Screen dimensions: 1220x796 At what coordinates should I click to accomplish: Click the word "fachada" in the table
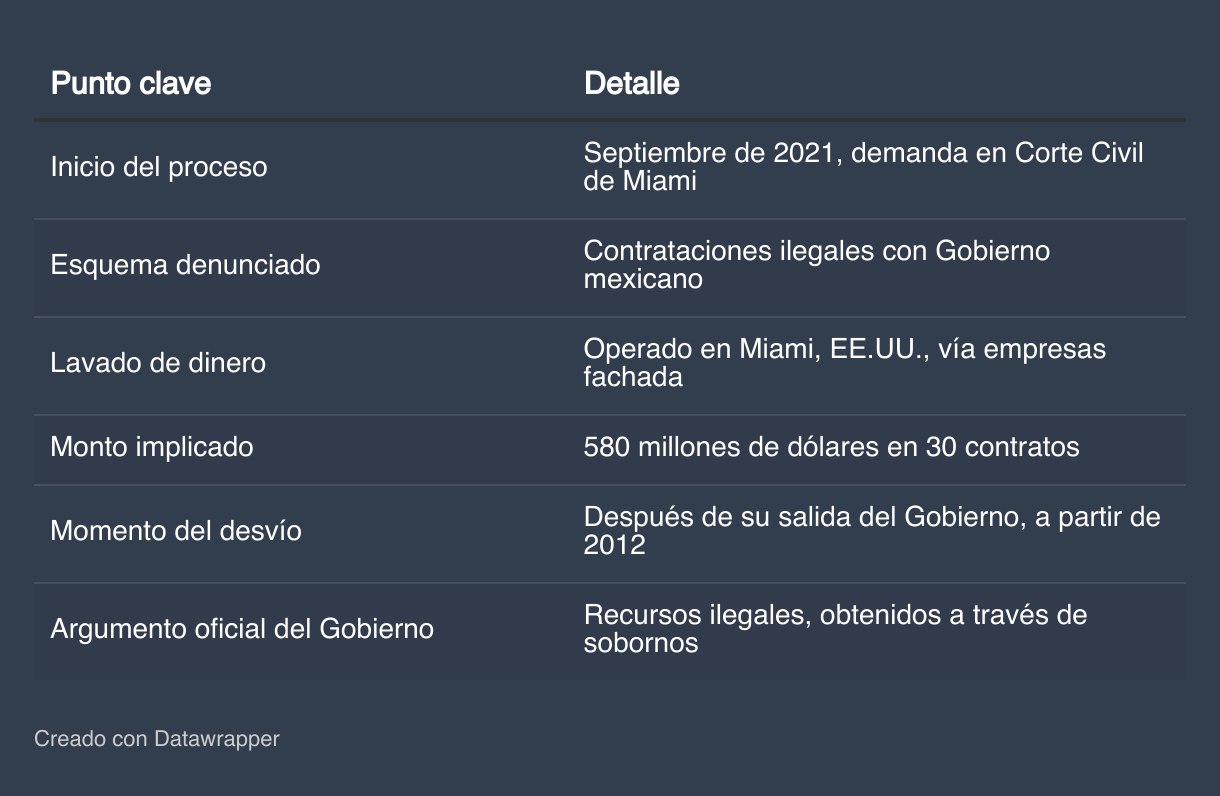pyautogui.click(x=633, y=377)
